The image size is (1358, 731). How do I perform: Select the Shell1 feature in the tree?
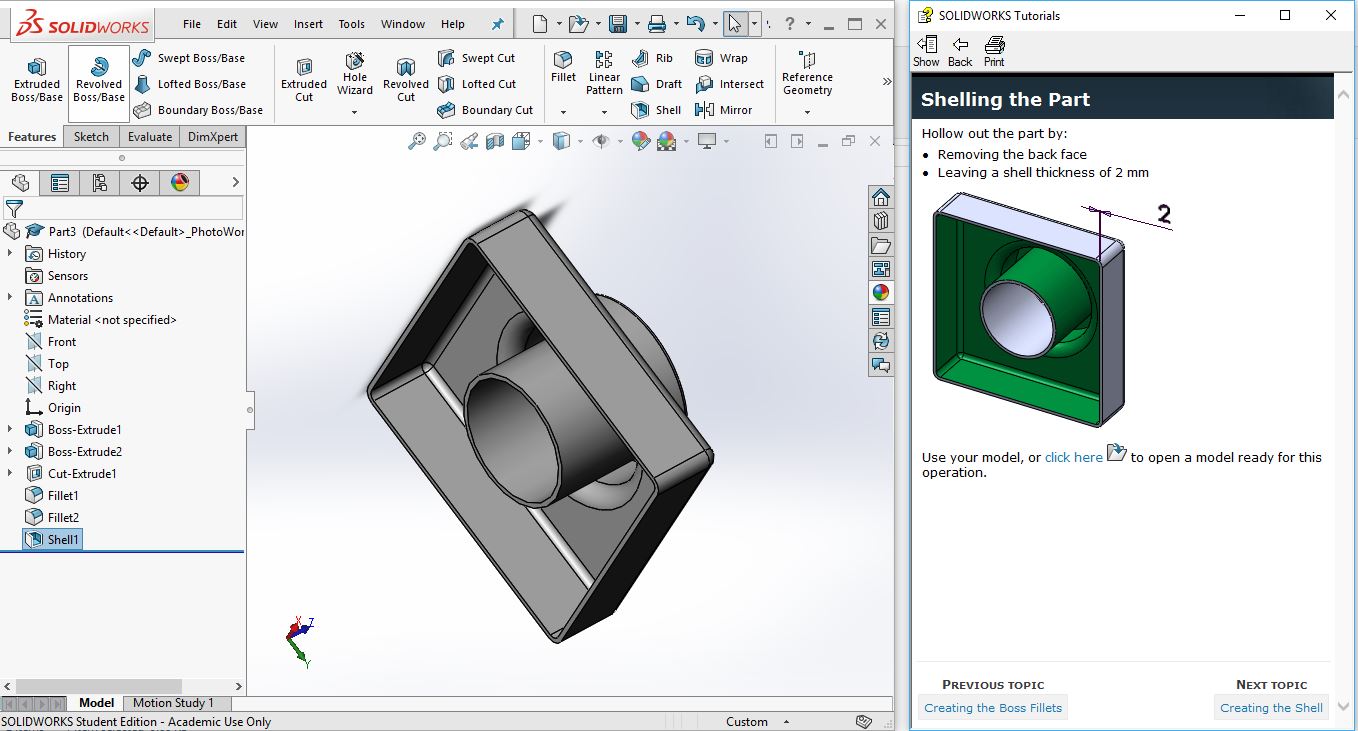tap(52, 540)
